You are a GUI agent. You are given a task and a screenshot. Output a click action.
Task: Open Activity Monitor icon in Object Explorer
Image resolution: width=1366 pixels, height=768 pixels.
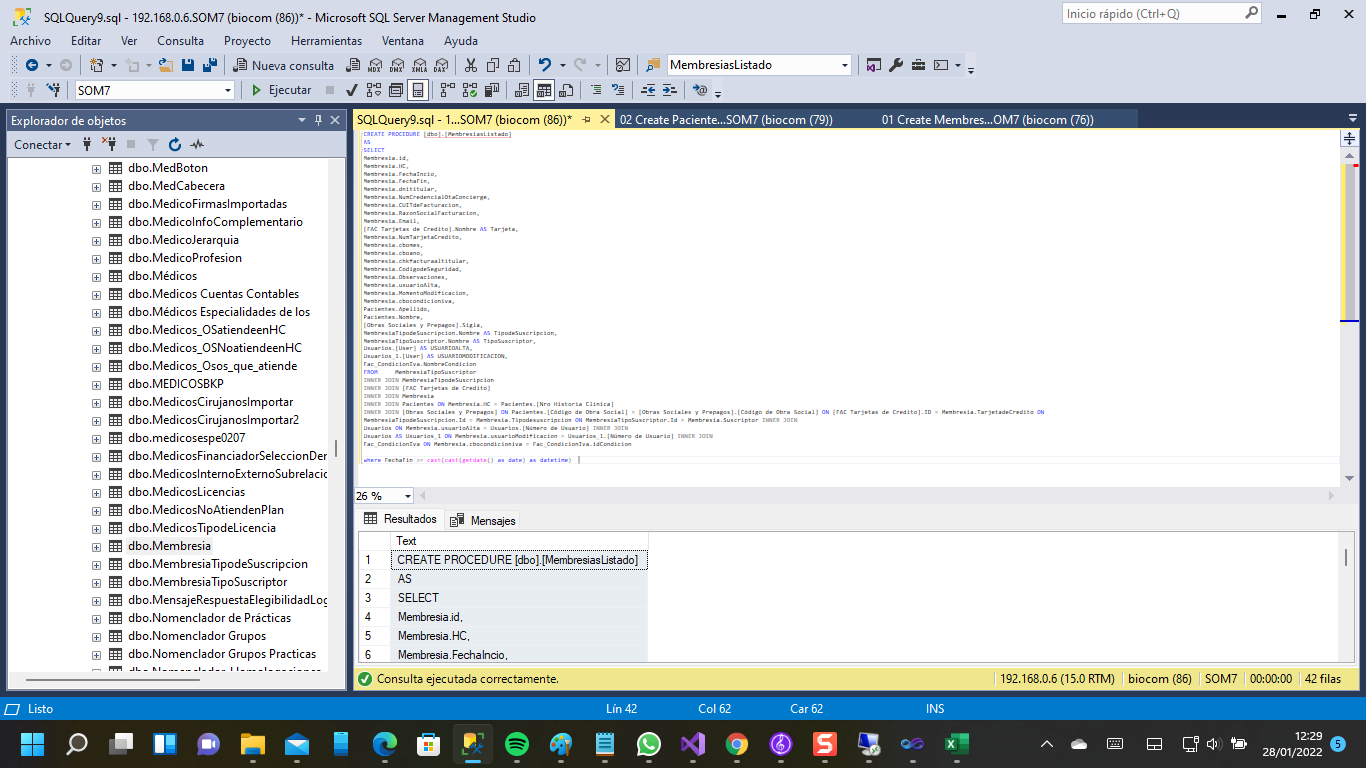pyautogui.click(x=197, y=145)
